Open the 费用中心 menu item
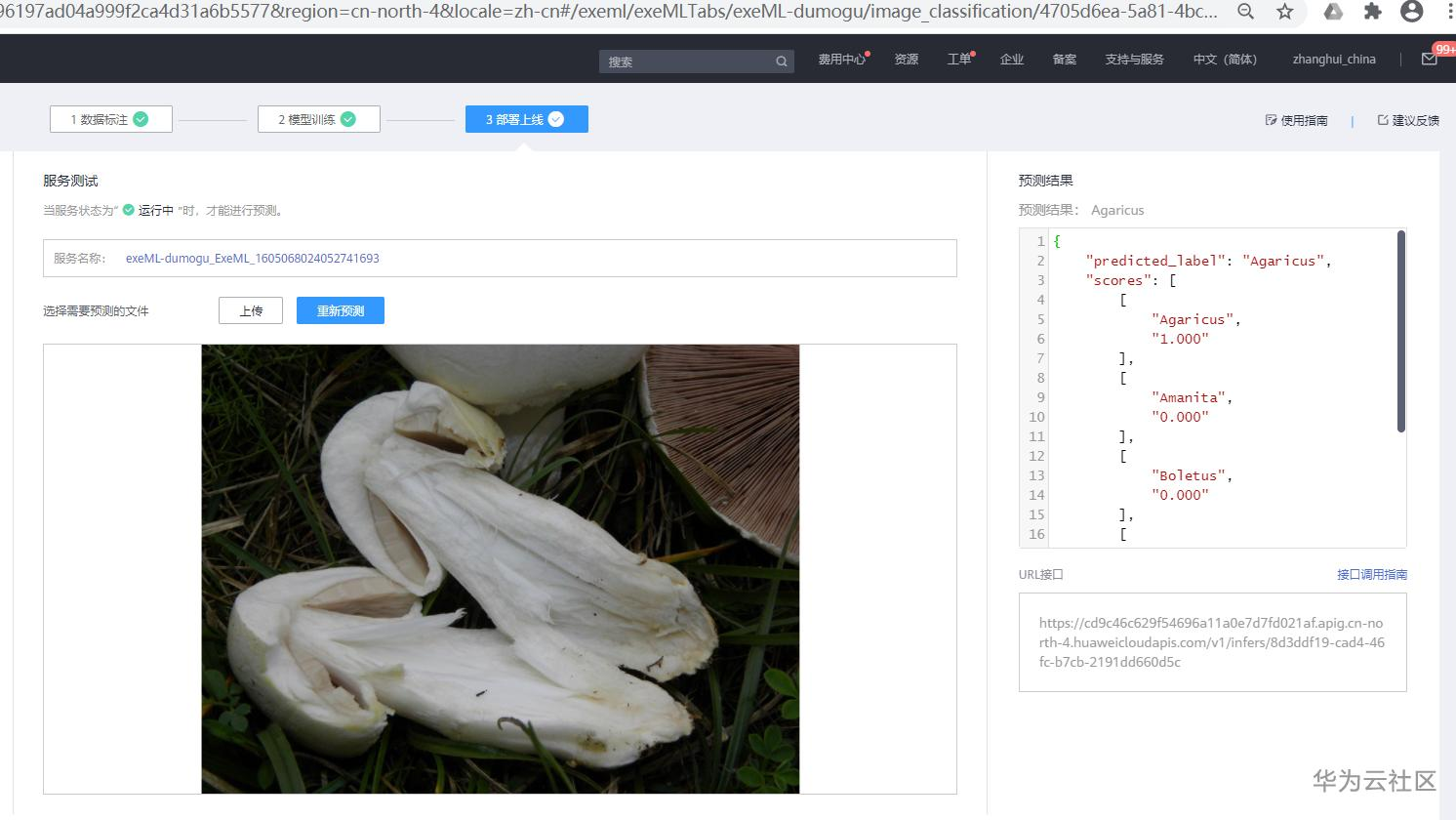Image resolution: width=1456 pixels, height=820 pixels. [841, 59]
